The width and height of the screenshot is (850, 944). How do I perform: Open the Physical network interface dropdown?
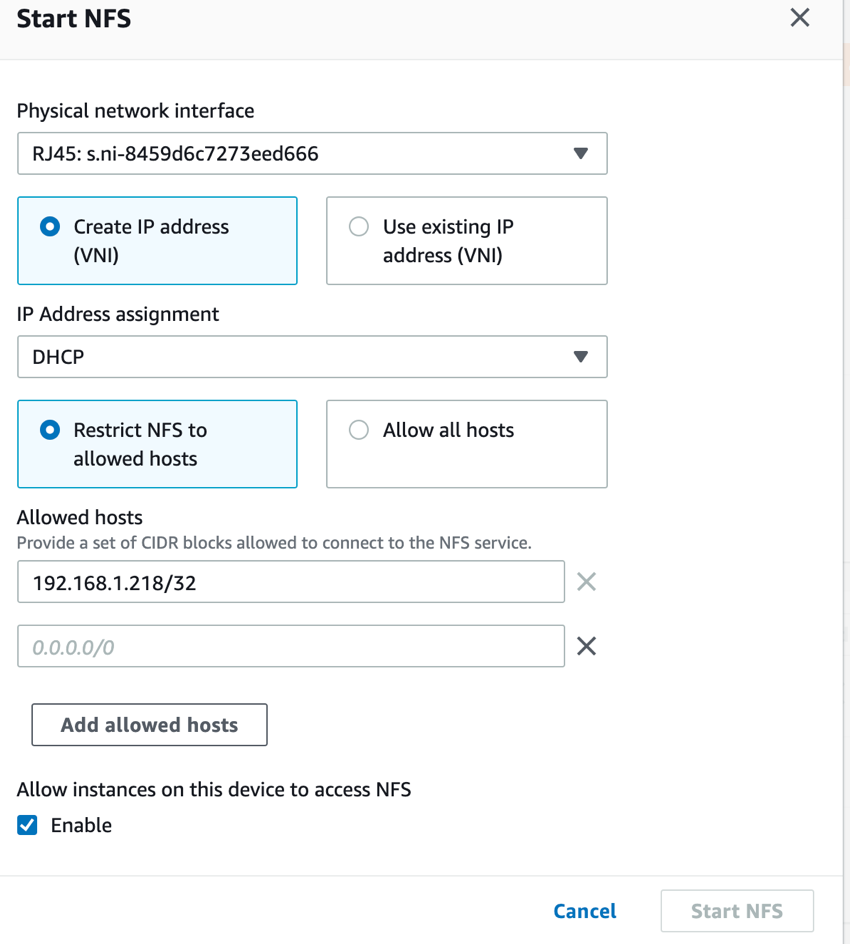[x=312, y=154]
